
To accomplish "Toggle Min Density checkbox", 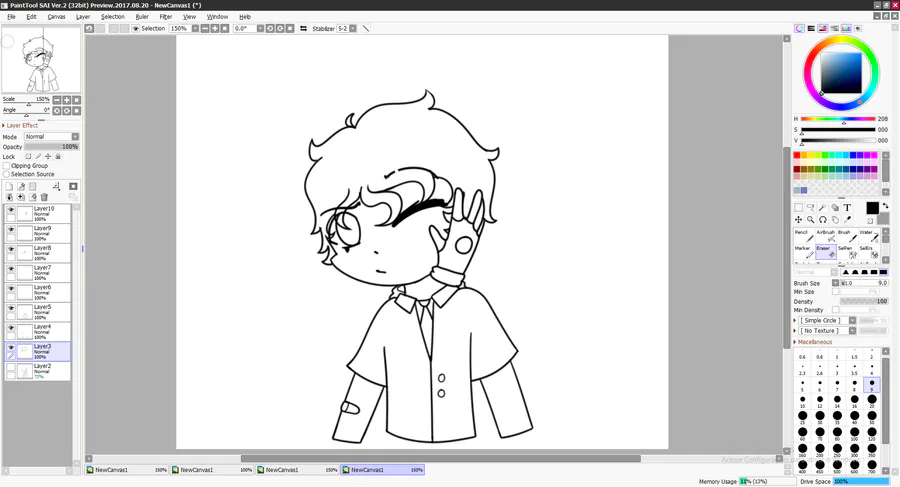I will coord(836,310).
